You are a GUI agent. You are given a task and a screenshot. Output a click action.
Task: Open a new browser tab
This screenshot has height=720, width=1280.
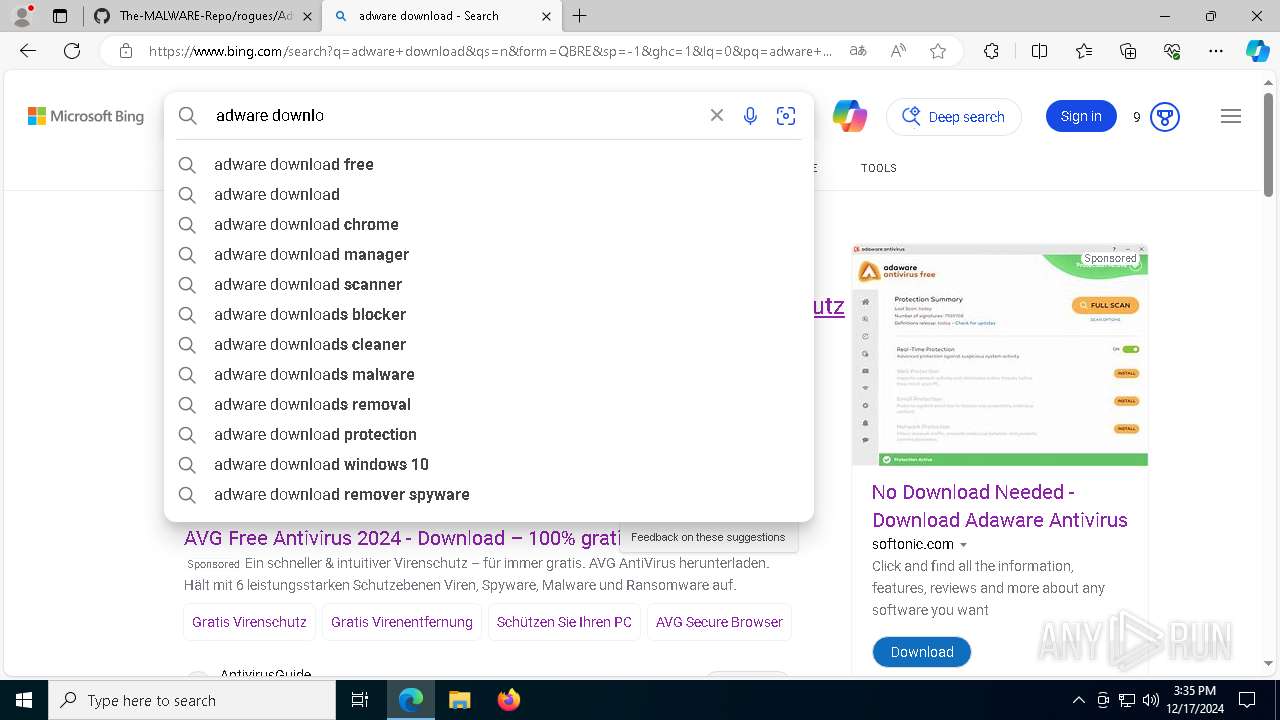point(580,16)
